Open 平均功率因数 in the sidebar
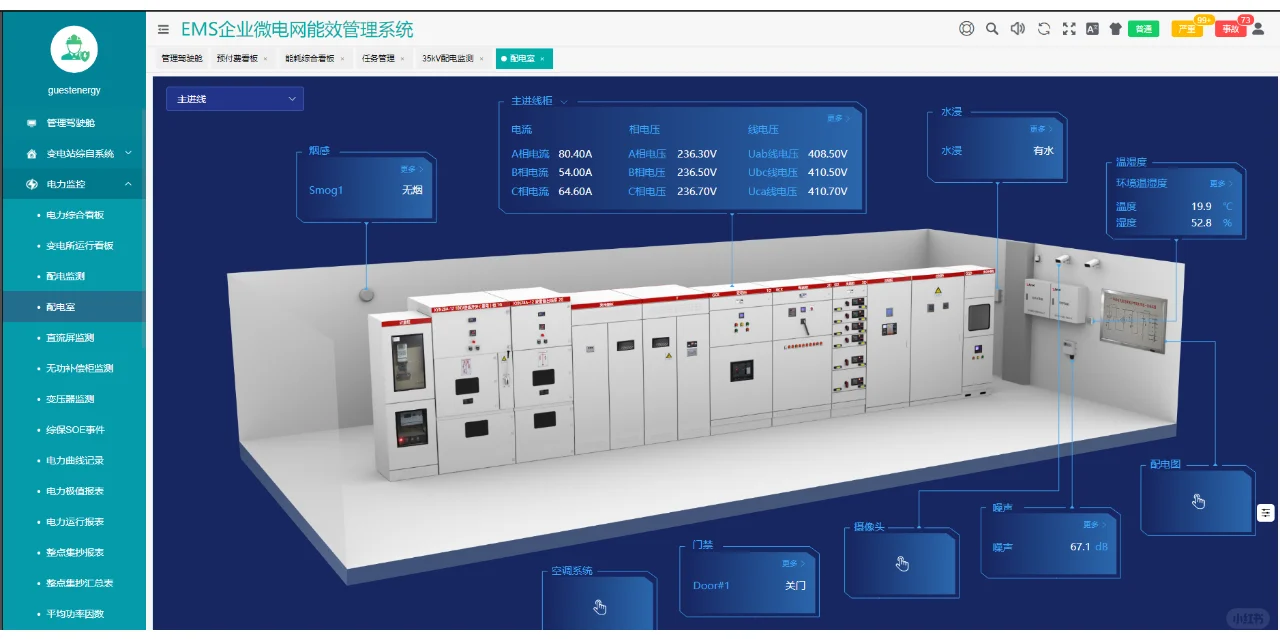This screenshot has width=1280, height=639. coord(75,614)
